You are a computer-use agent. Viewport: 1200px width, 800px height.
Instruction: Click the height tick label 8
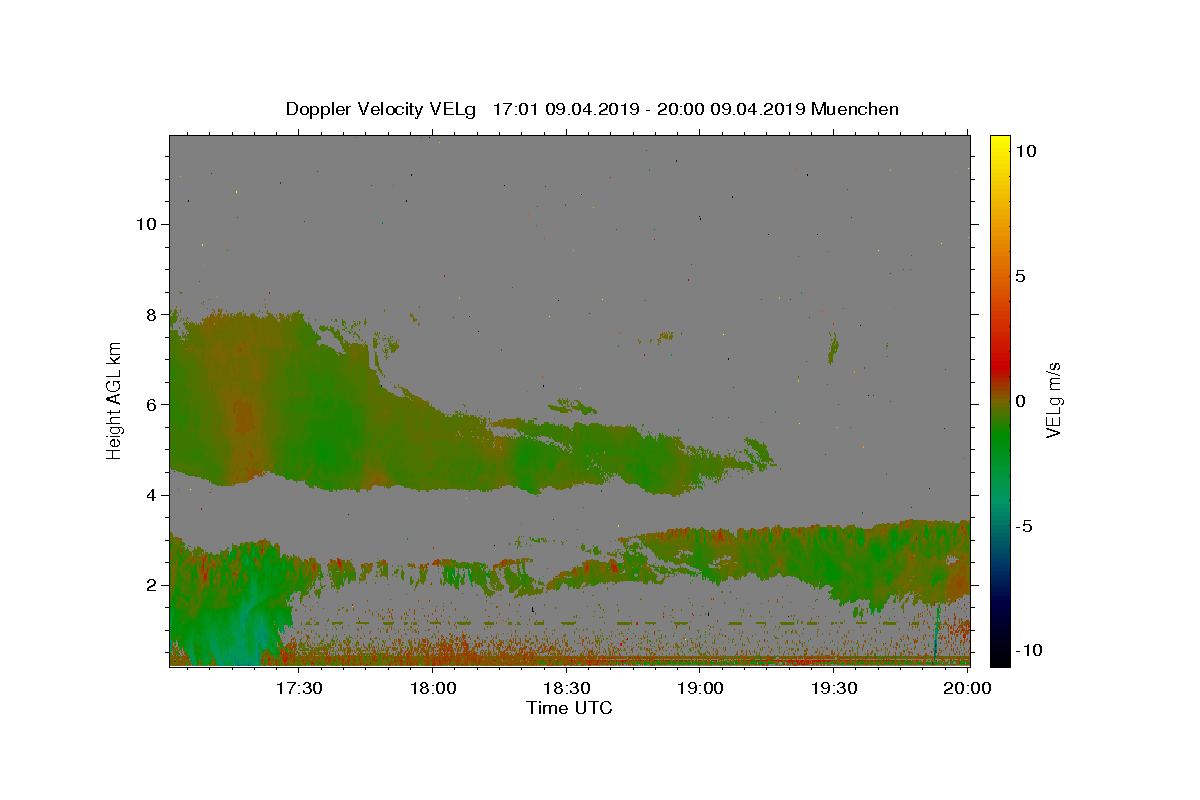[153, 314]
